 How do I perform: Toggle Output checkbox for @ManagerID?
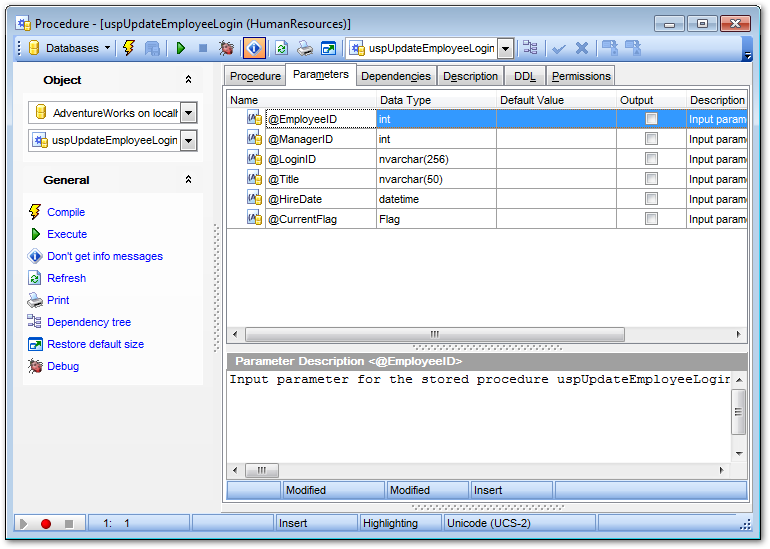651,138
